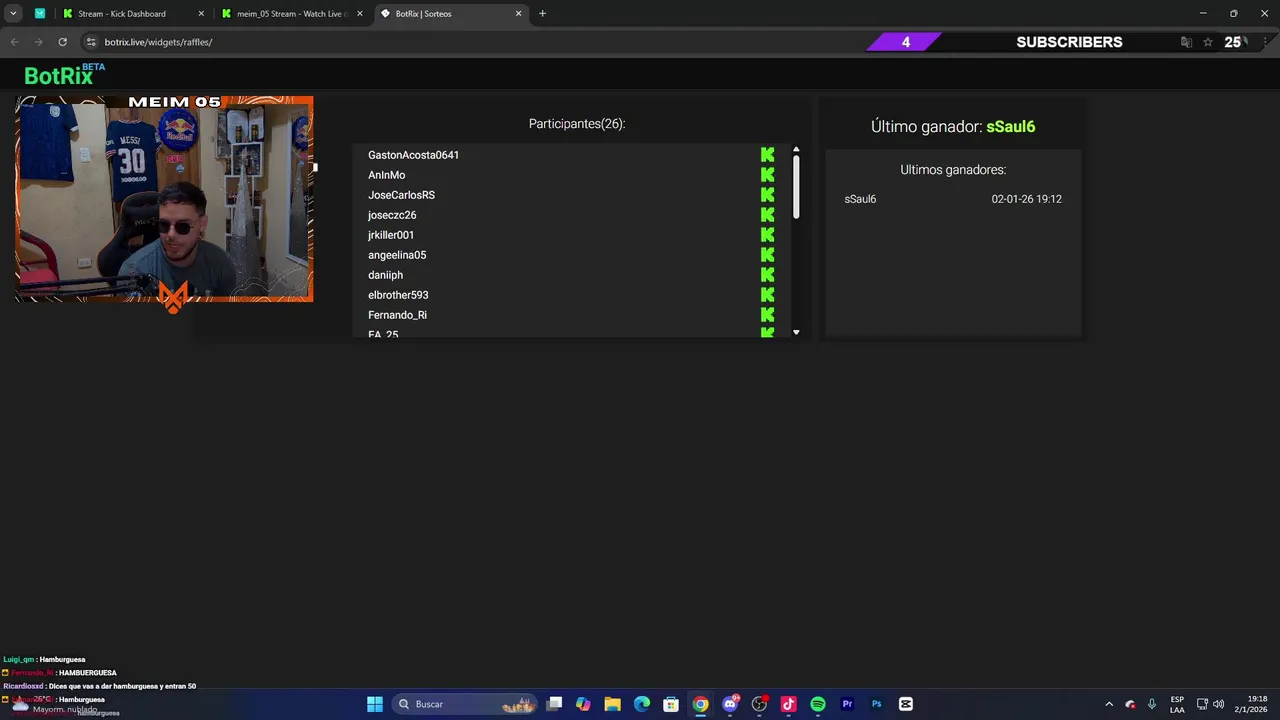Screen dimensions: 1280x720
Task: Switch to meim_05 Stream tab
Action: [x=291, y=14]
